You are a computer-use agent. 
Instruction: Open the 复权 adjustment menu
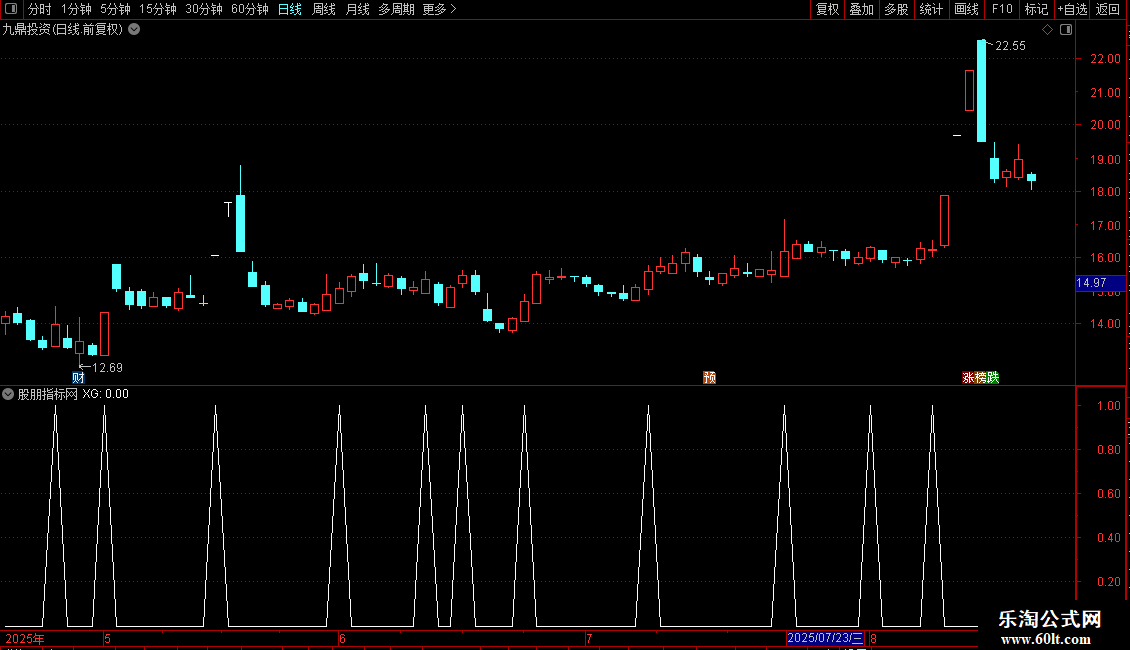coord(827,9)
